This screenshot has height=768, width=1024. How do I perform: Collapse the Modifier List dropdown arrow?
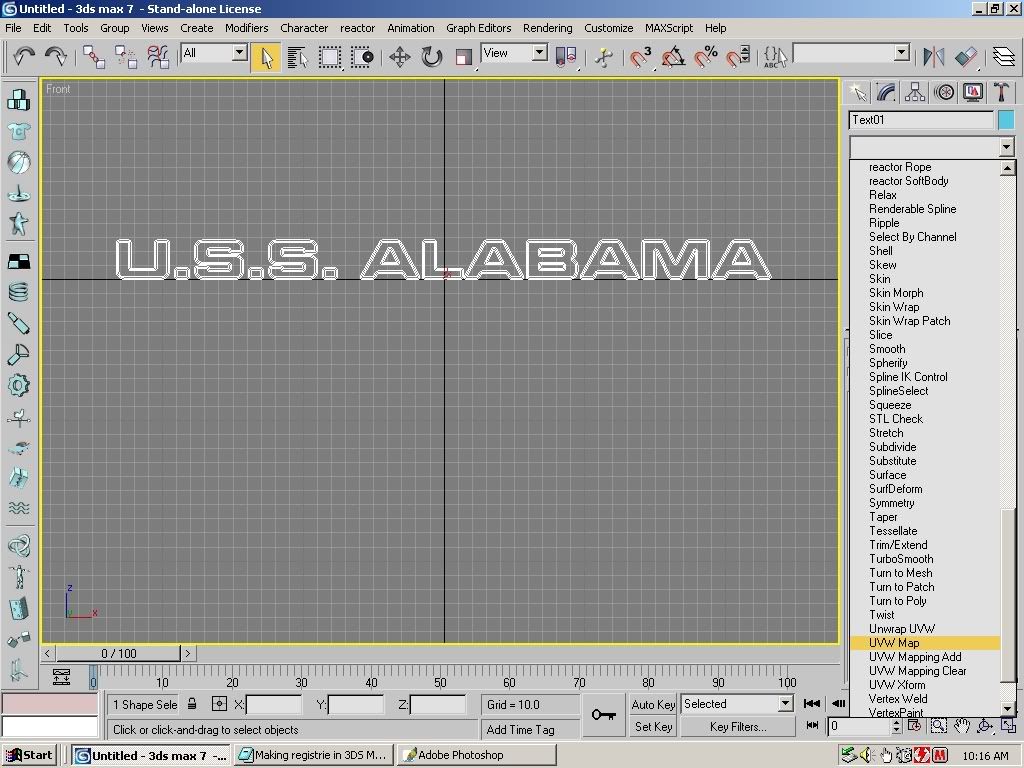[1006, 147]
